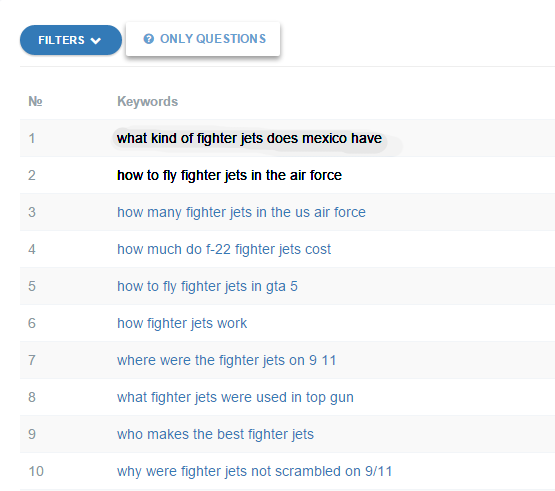
Task: Open the Filters dropdown button
Action: [71, 40]
